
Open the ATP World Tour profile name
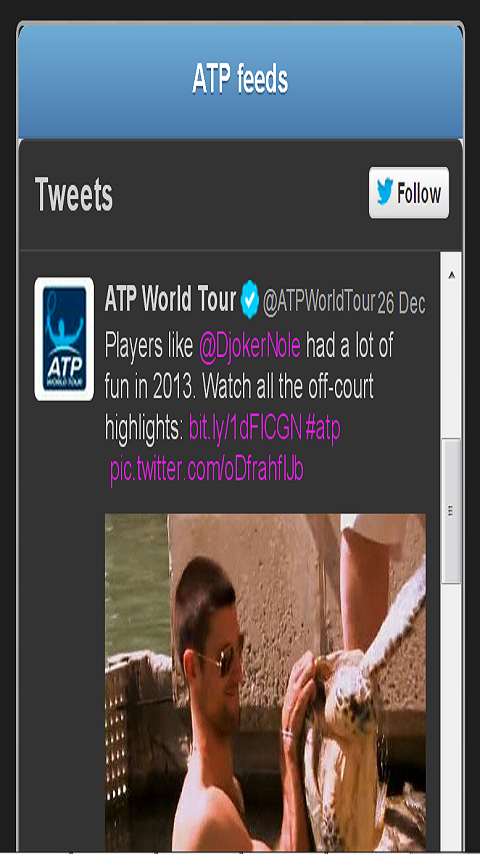tap(170, 300)
